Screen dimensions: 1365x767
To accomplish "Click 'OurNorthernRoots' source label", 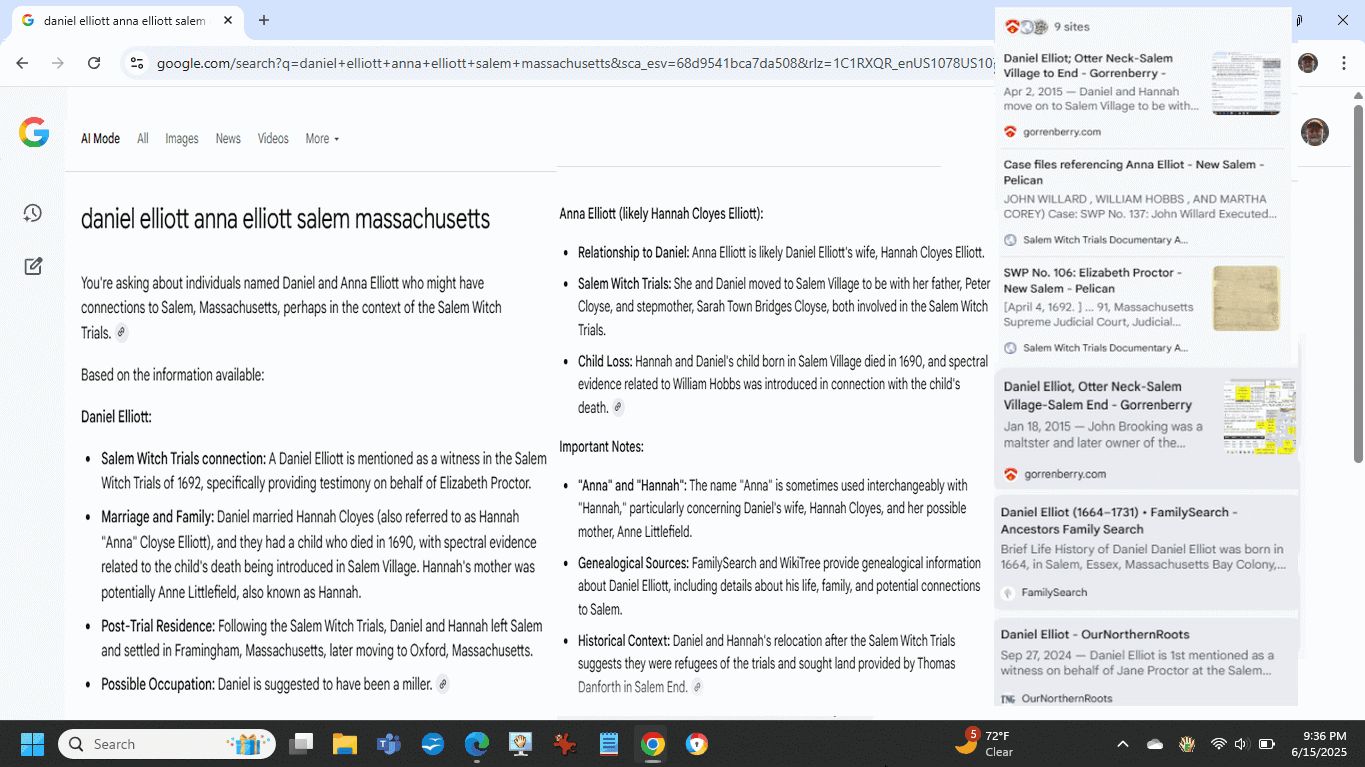I will pos(1067,698).
